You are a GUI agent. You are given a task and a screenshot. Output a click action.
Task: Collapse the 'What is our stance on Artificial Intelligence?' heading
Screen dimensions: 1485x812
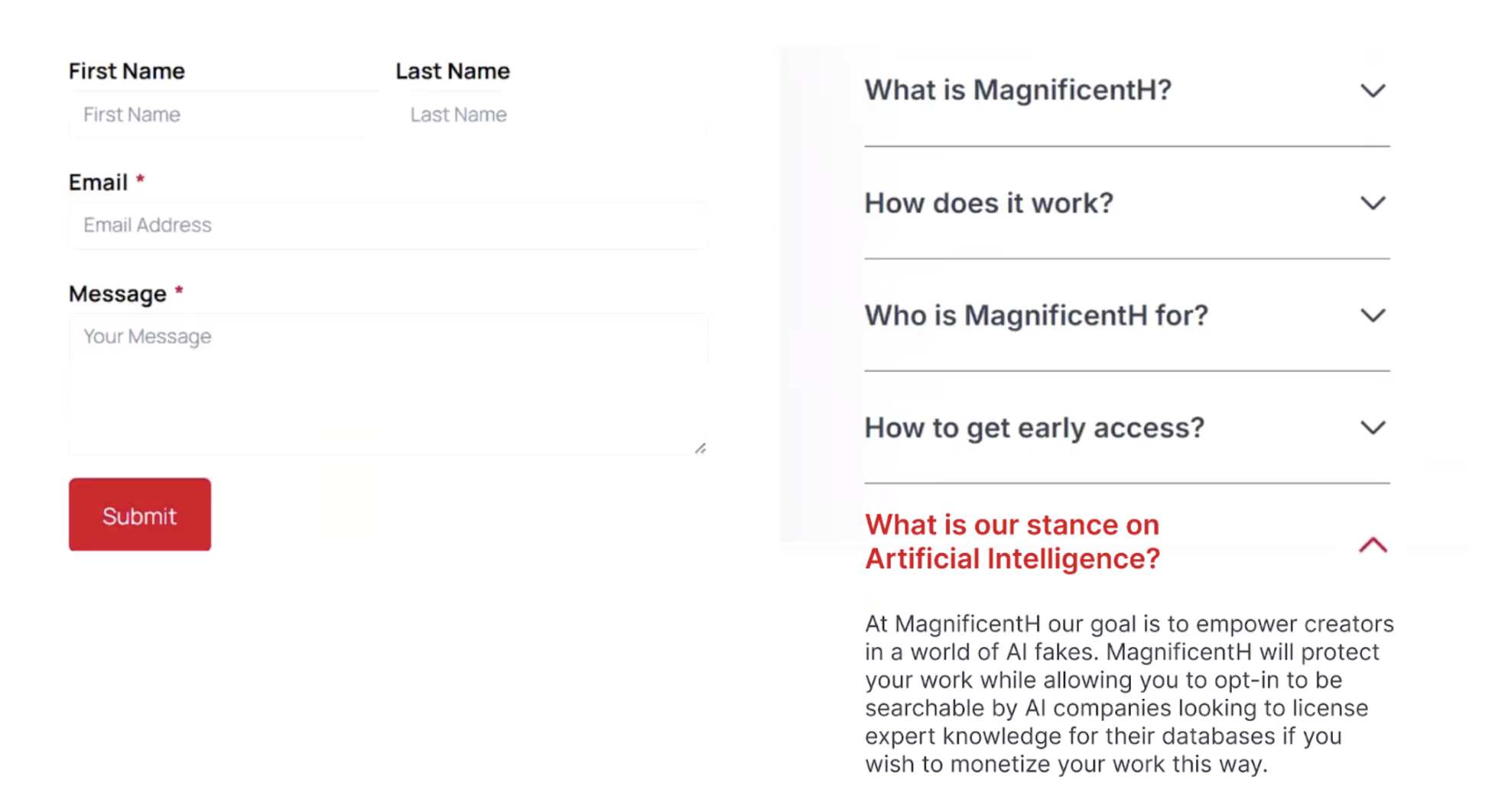[1012, 541]
